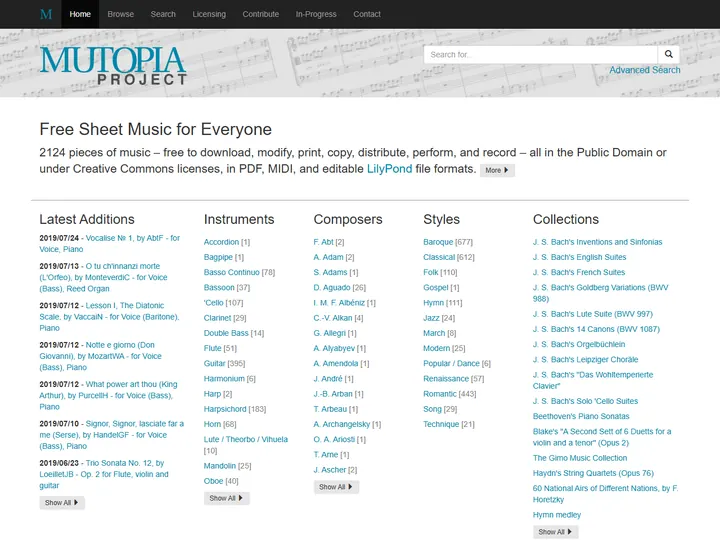
Task: Expand the More button in intro
Action: (497, 170)
